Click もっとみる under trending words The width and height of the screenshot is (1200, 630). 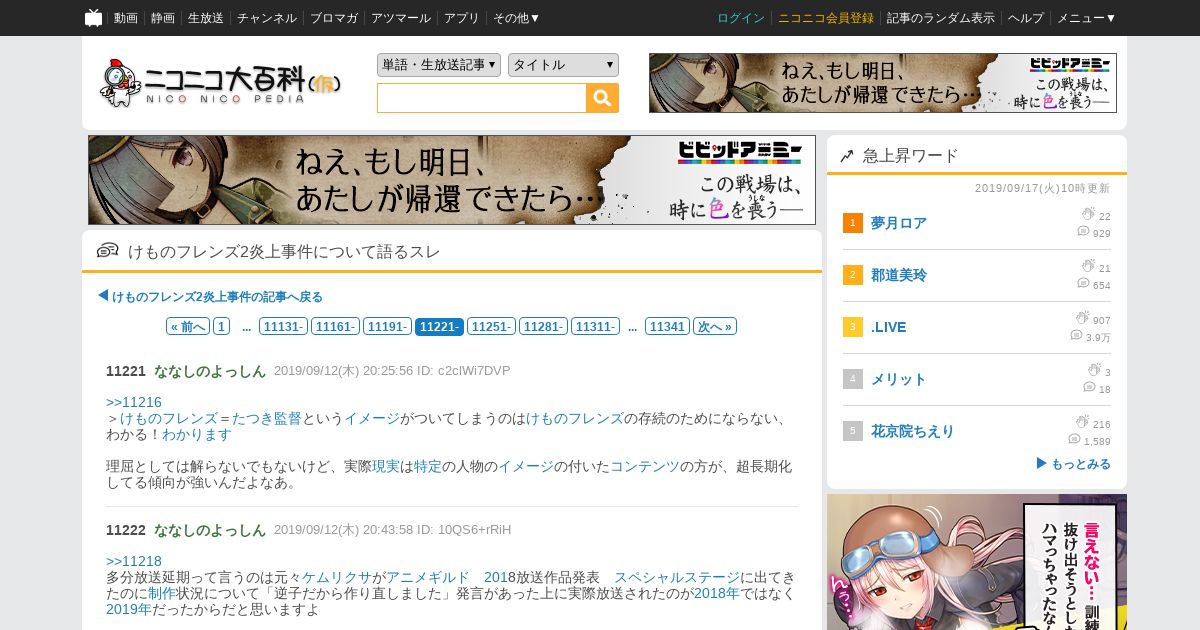pyautogui.click(x=1074, y=464)
